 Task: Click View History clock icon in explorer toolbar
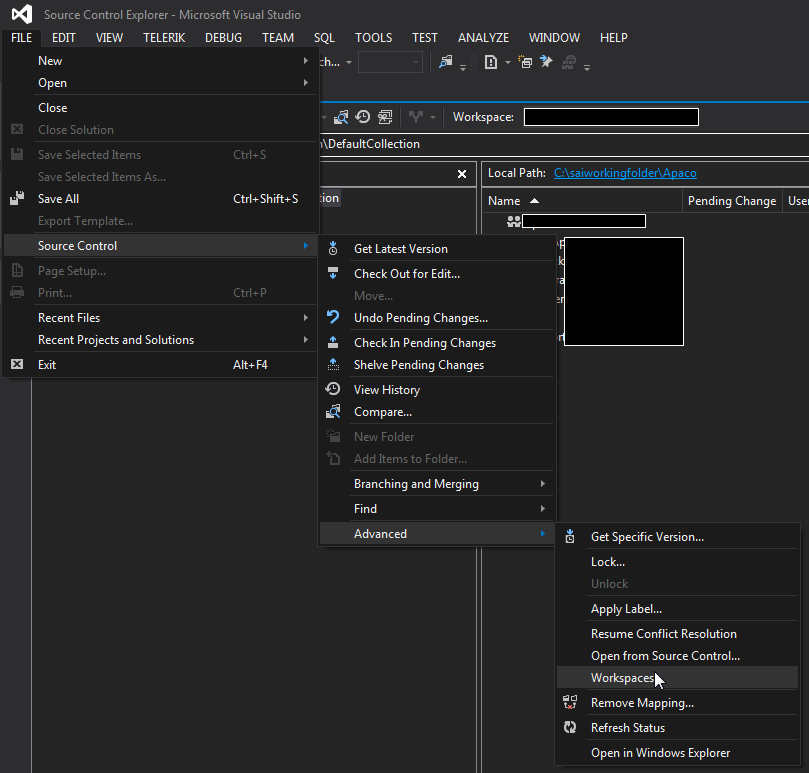tap(363, 117)
